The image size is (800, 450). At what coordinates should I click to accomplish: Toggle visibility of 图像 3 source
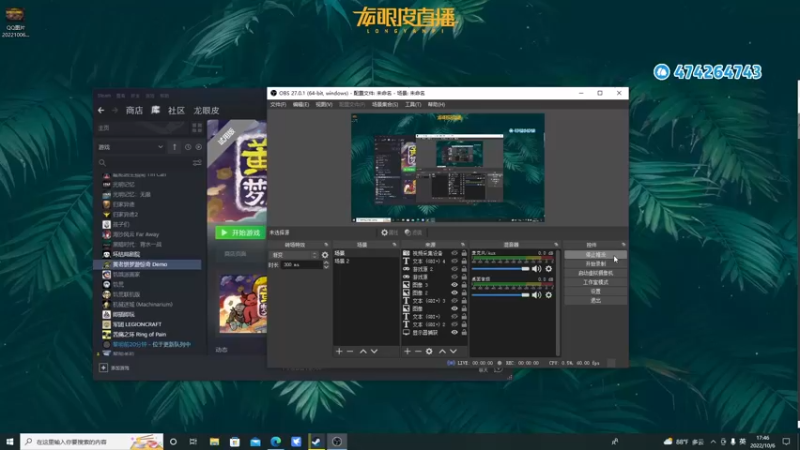tap(454, 285)
